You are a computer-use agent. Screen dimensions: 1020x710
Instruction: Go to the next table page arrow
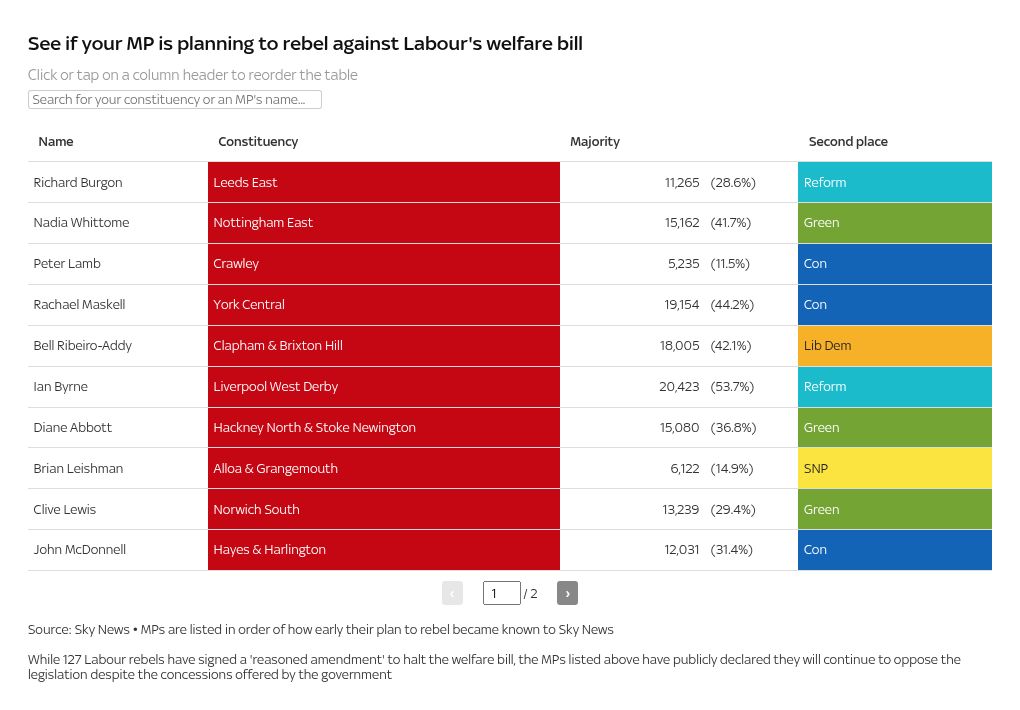pyautogui.click(x=567, y=593)
